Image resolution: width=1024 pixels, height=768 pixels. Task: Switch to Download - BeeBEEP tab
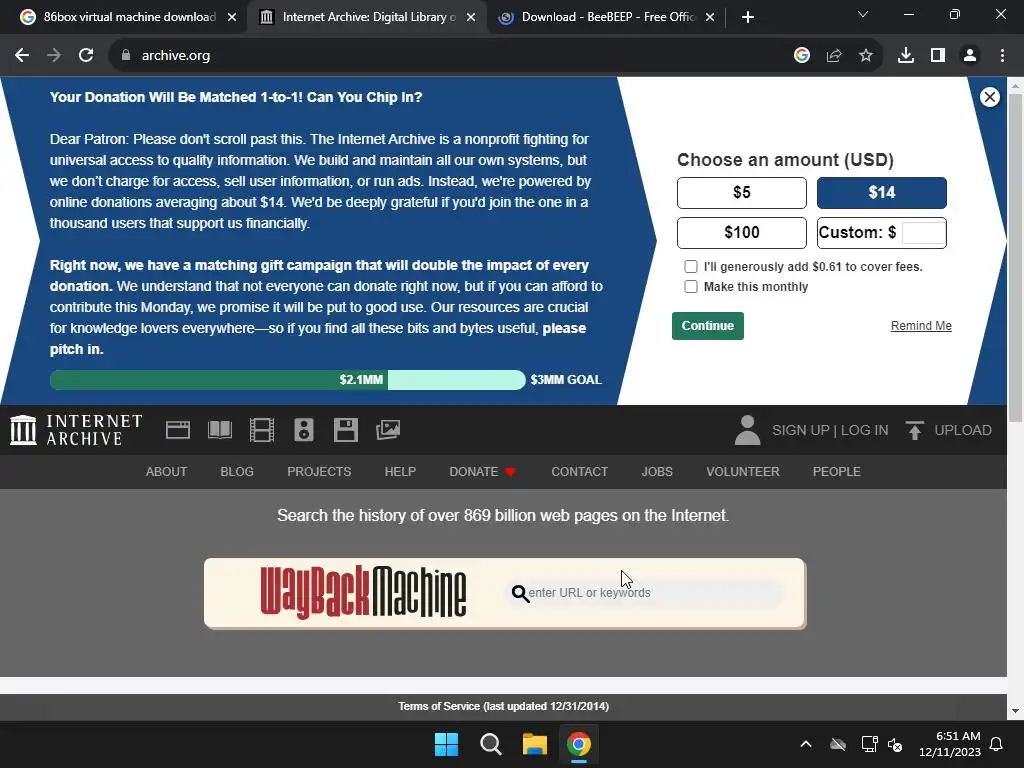pyautogui.click(x=607, y=17)
